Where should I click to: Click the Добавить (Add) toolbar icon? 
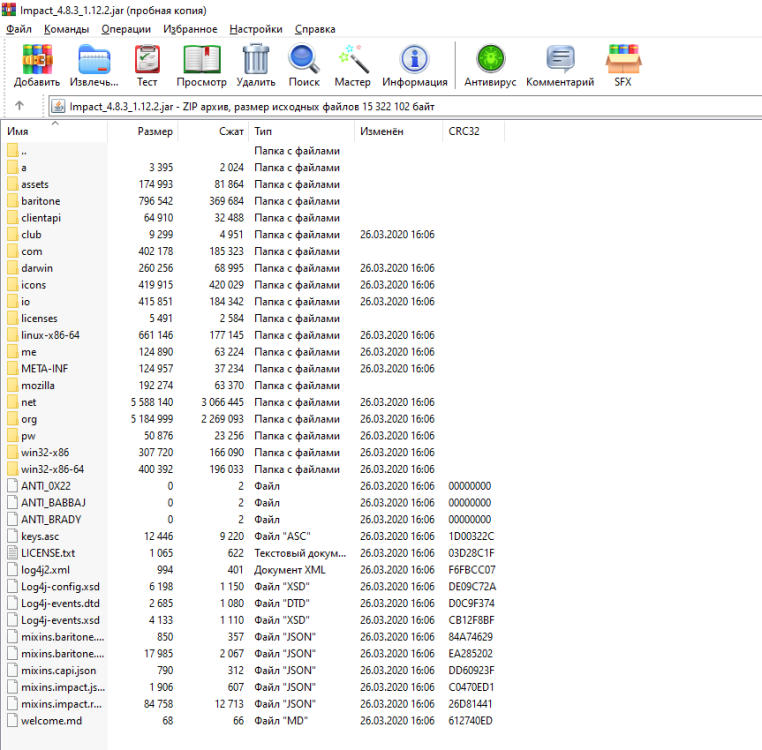(37, 59)
